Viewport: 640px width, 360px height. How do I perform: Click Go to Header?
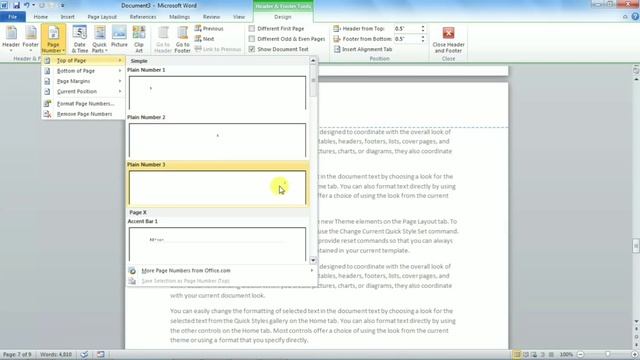click(x=163, y=39)
